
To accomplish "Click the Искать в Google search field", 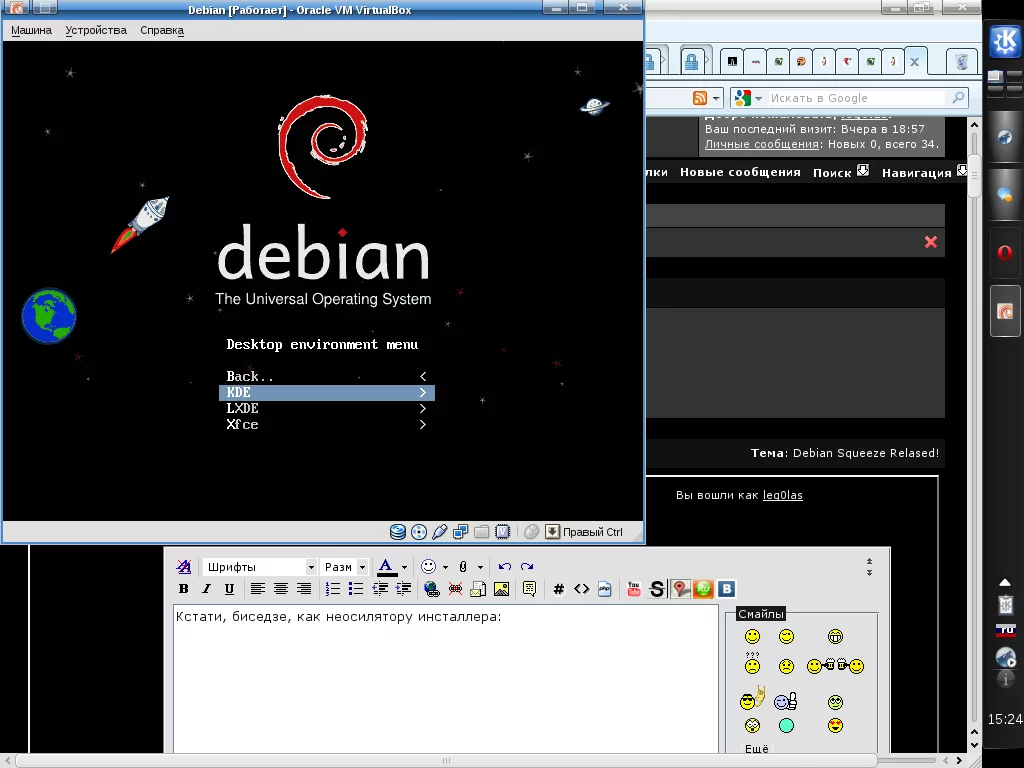I will click(x=855, y=98).
